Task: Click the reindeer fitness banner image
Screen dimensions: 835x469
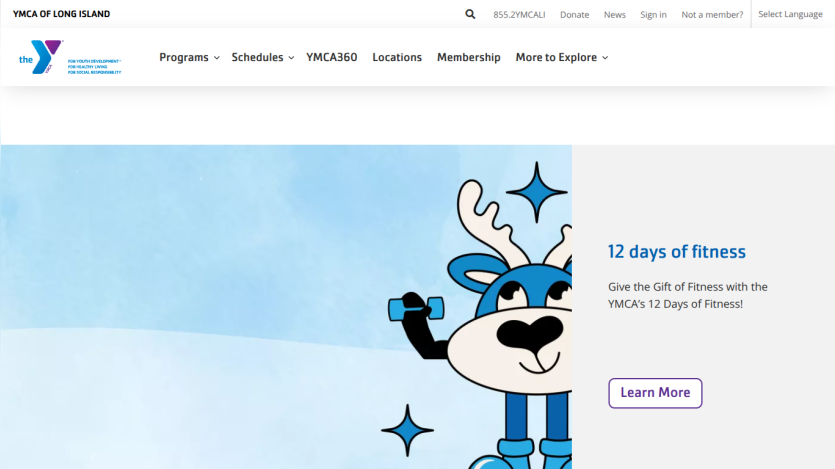Action: [286, 307]
